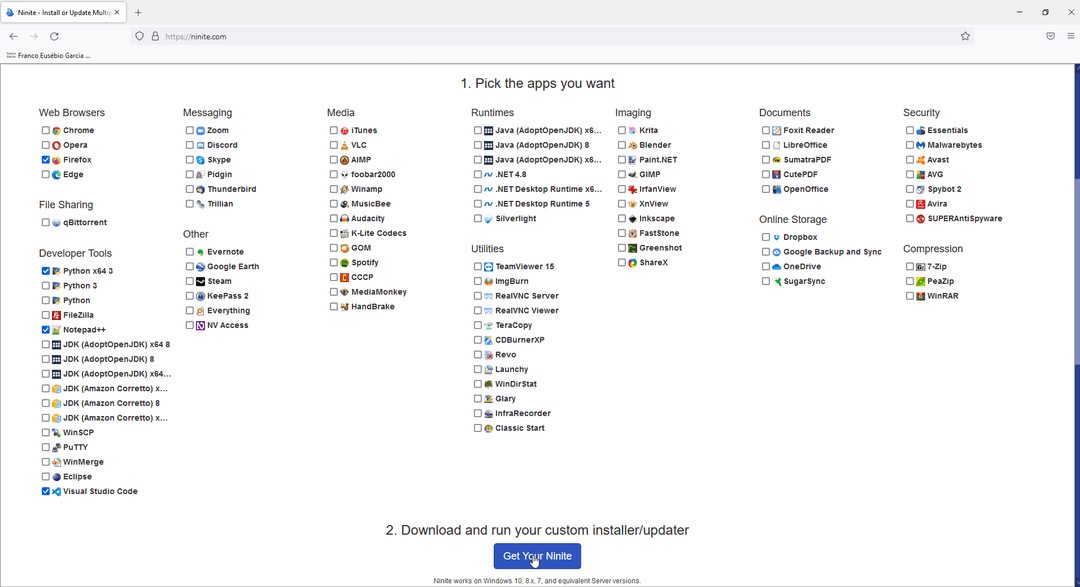Click the TeamViewer 15 icon
Screen dimensions: 1080x587
489,266
